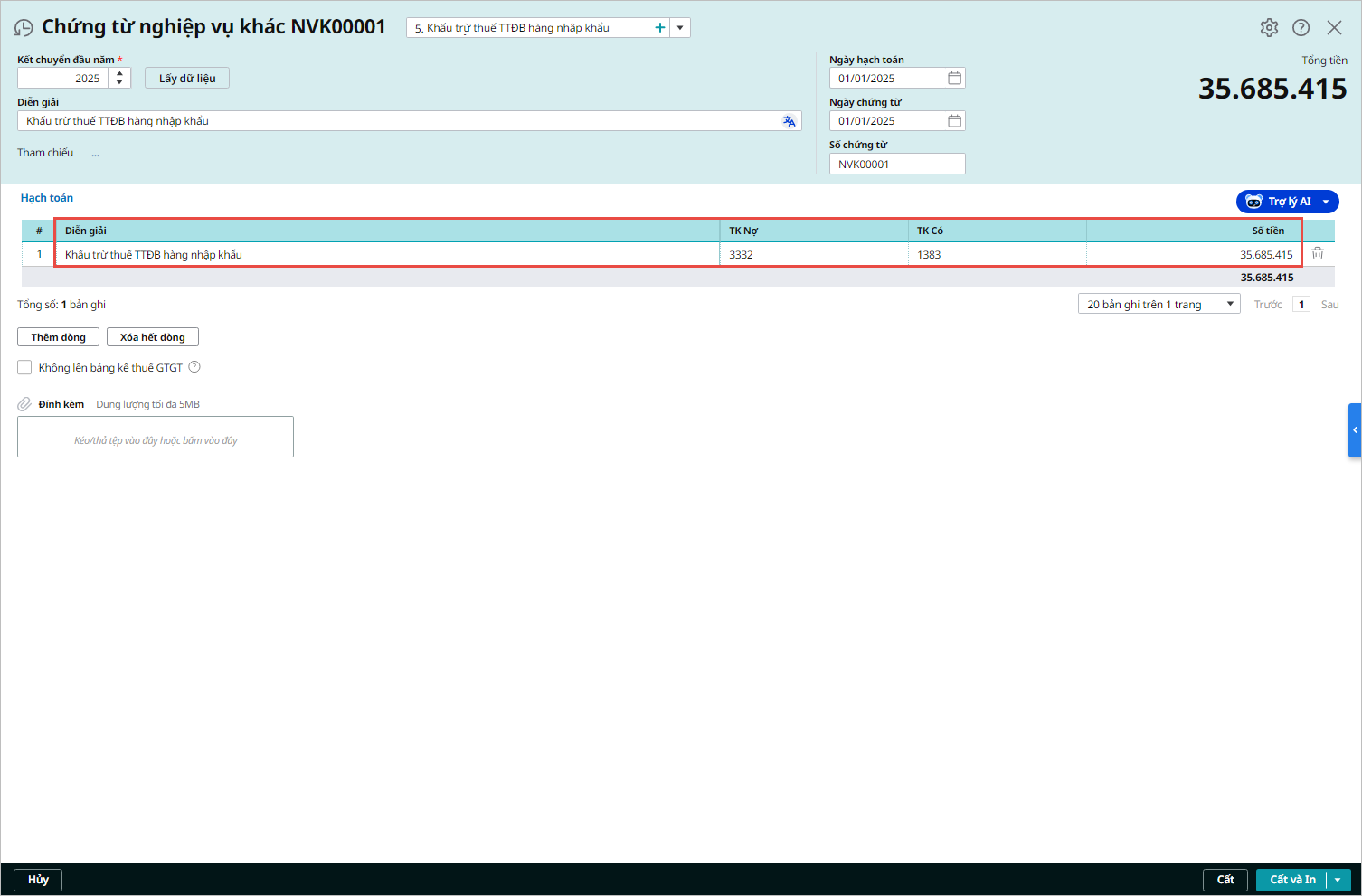
Task: Add a new voucher type with plus icon
Action: coord(660,28)
